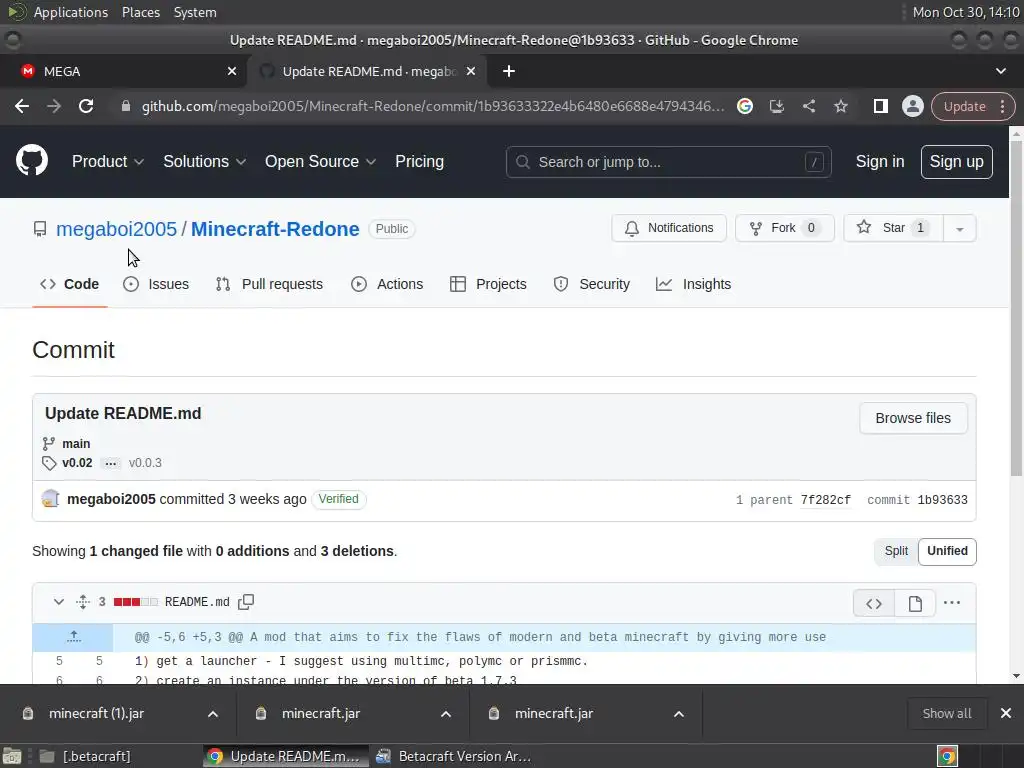Screen dimensions: 1024x768
Task: Expand the Open Source dropdown menu
Action: [320, 161]
